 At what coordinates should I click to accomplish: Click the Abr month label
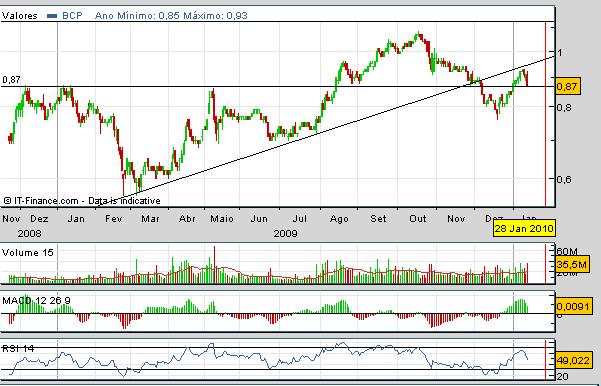187,218
